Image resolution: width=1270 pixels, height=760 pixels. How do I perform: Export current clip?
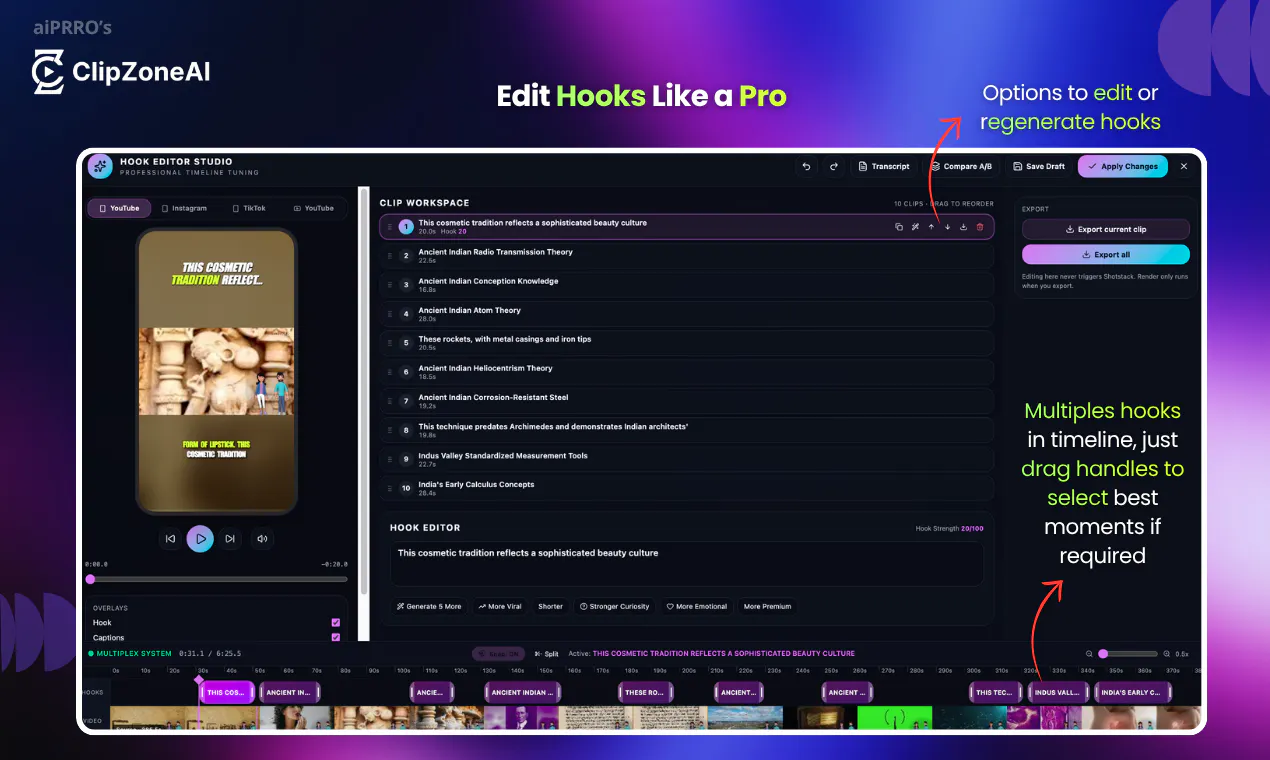[x=1106, y=229]
